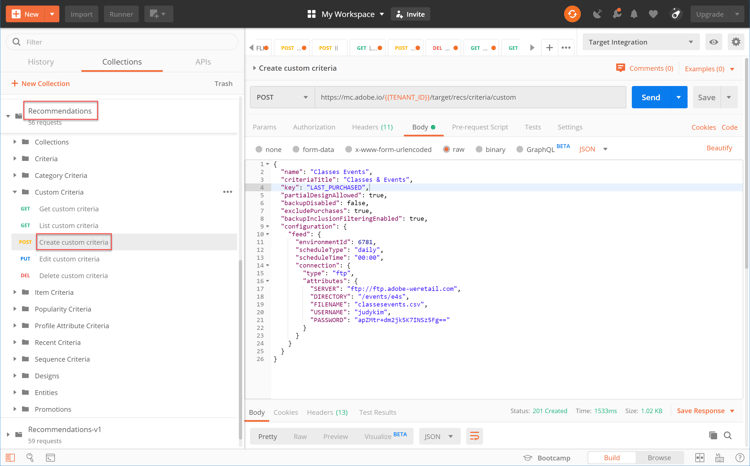Collapse the Custom Criteria folder
The image size is (750, 466).
click(15, 192)
